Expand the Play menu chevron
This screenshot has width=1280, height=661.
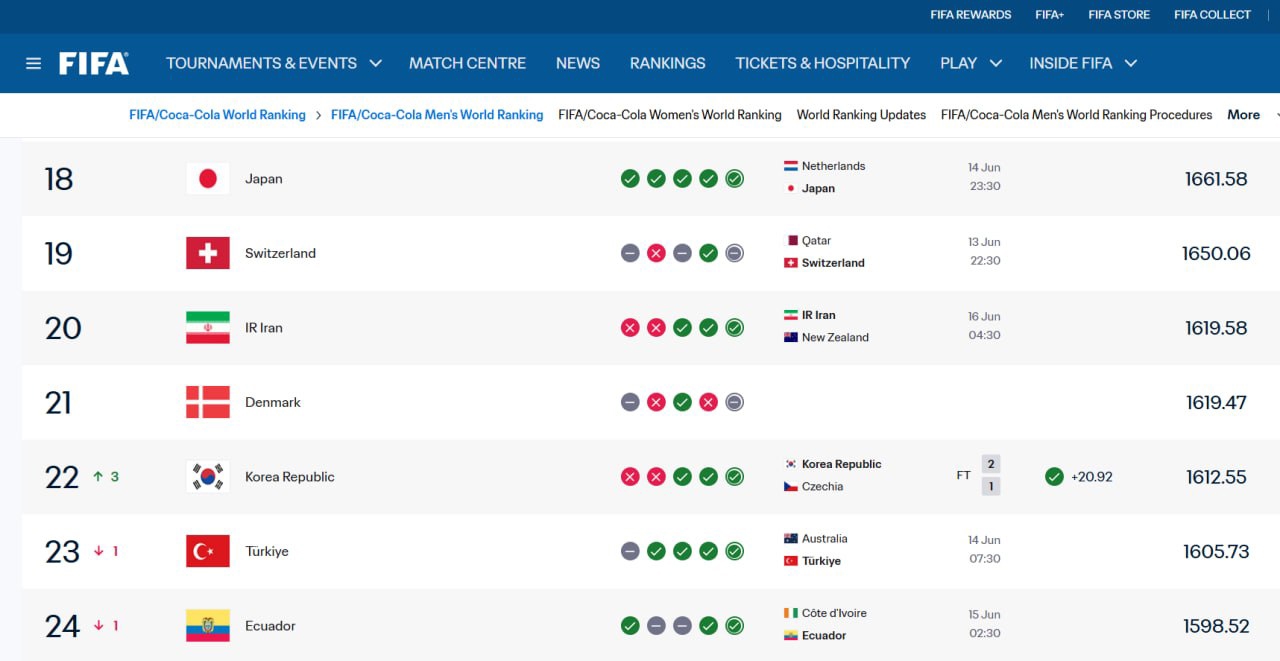(x=996, y=63)
